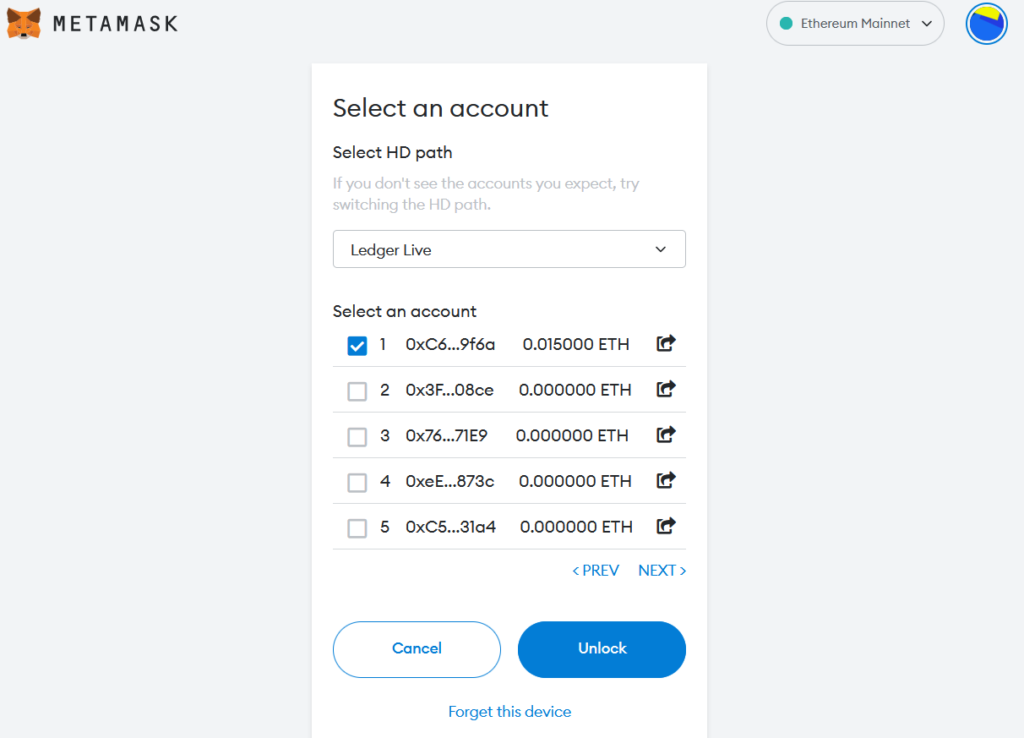
Task: Open the account avatar menu
Action: point(986,24)
